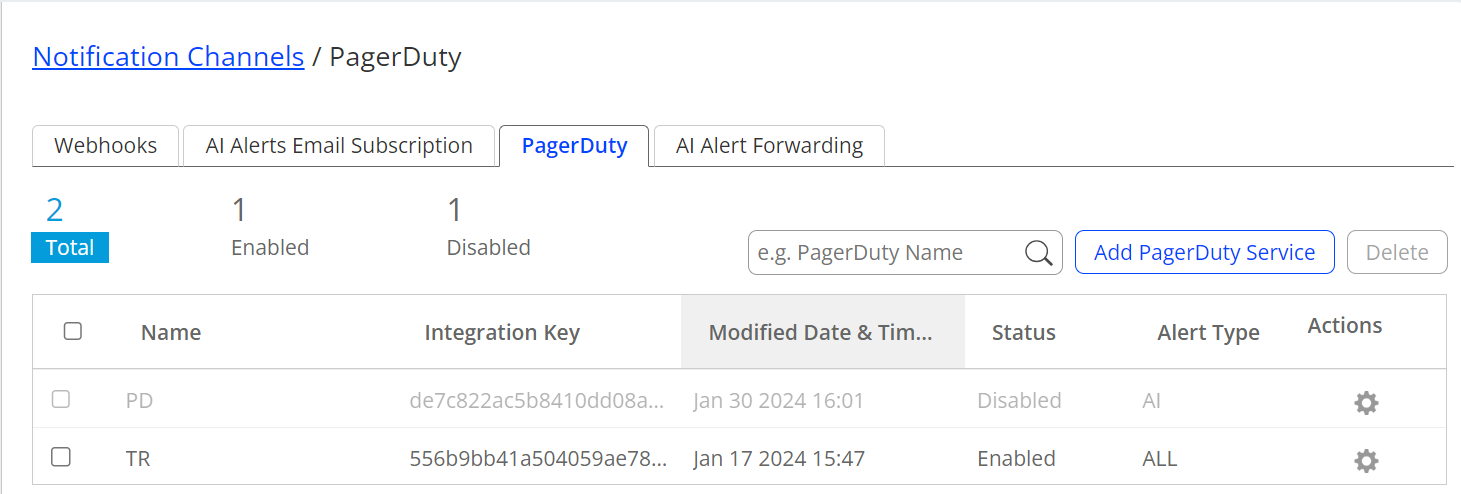
Task: Check the TR row checkbox
Action: point(61,457)
